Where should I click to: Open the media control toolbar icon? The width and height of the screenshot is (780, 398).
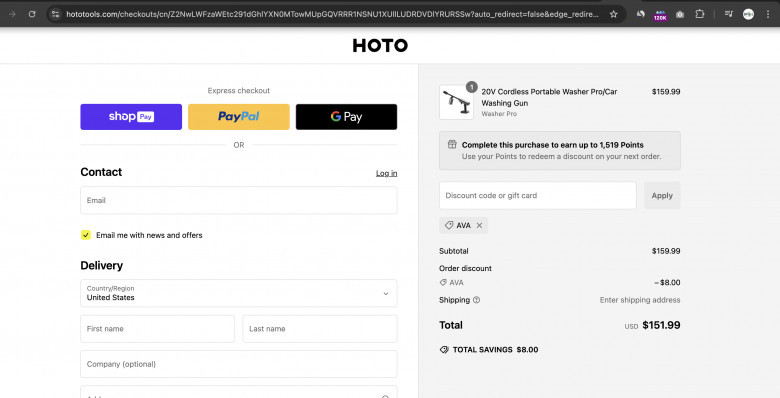pyautogui.click(x=729, y=14)
